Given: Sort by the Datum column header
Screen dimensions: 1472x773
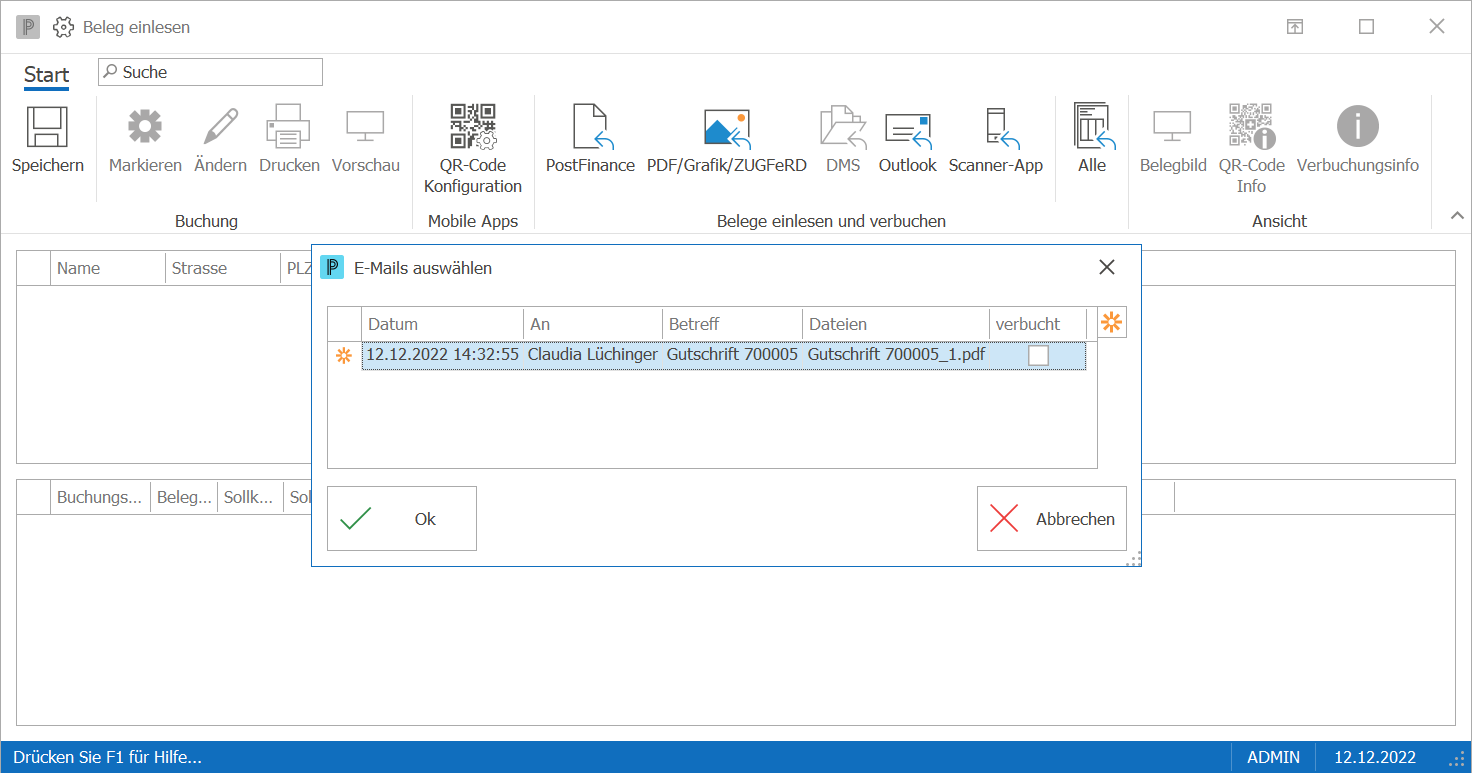Looking at the screenshot, I should [442, 324].
